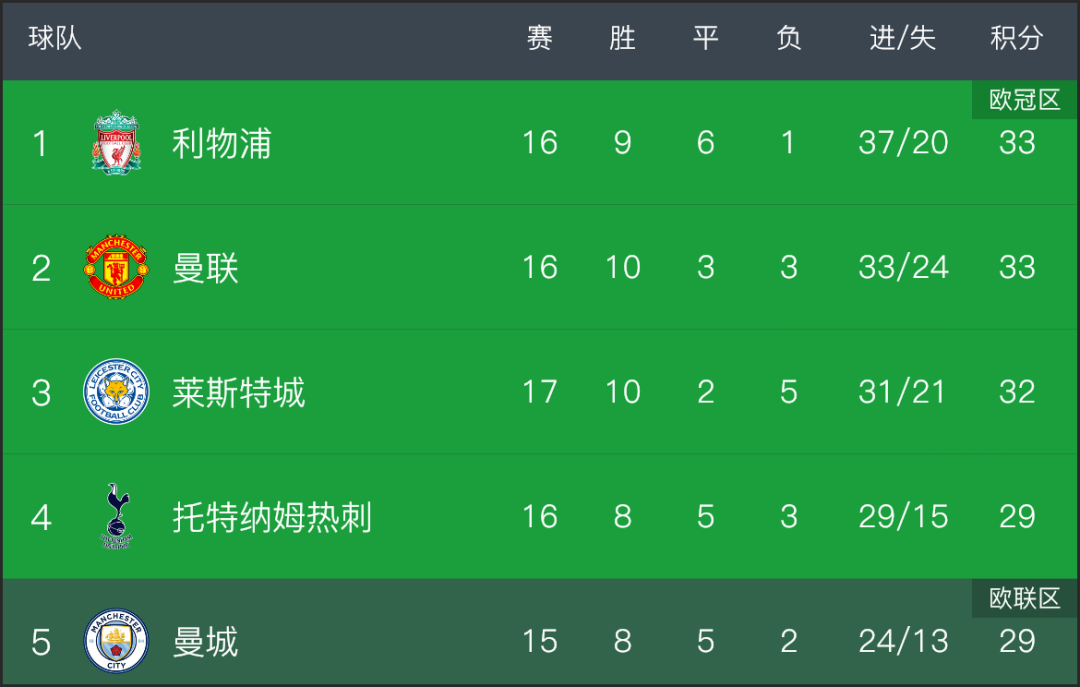Open the 曼联 team name
Viewport: 1080px width, 687px height.
(205, 268)
